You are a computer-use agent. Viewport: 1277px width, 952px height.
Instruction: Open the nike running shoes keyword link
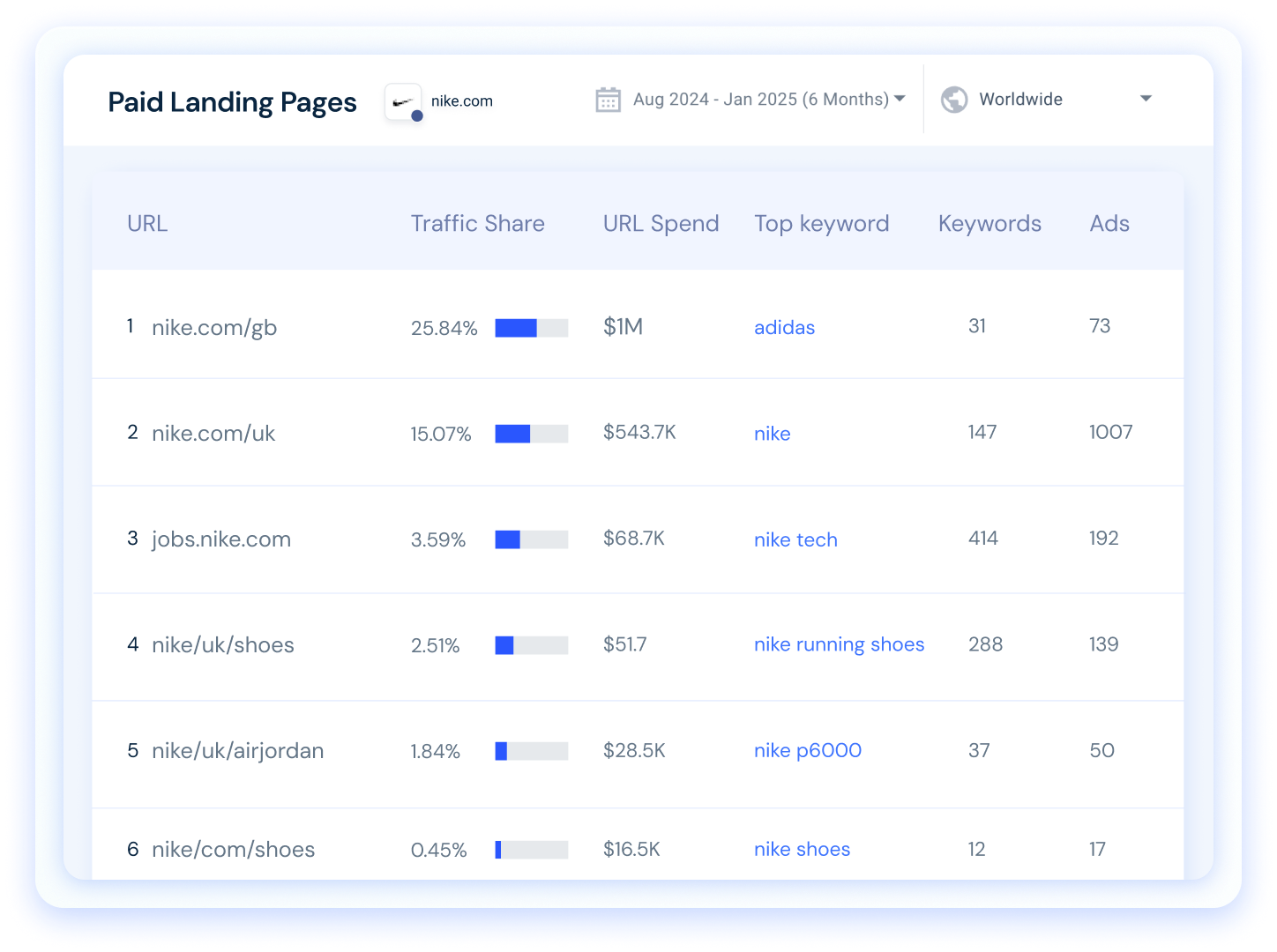click(839, 645)
